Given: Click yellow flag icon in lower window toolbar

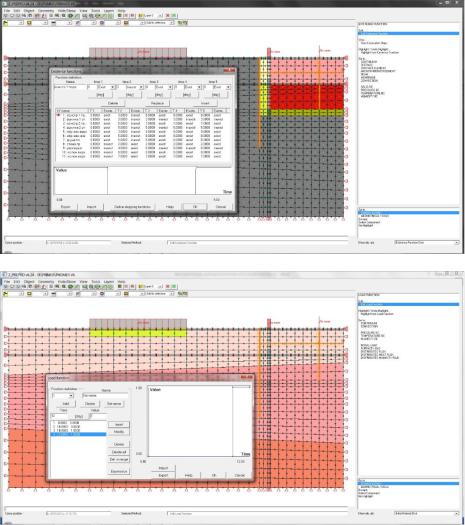Looking at the screenshot, I should [x=6, y=294].
